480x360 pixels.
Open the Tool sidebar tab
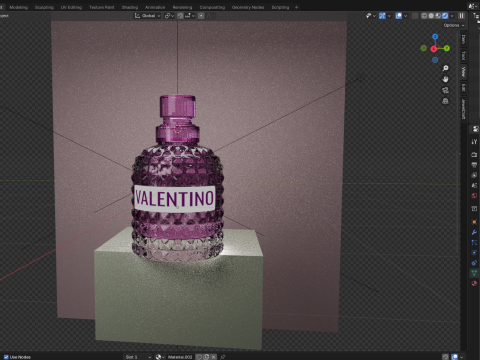pos(463,55)
